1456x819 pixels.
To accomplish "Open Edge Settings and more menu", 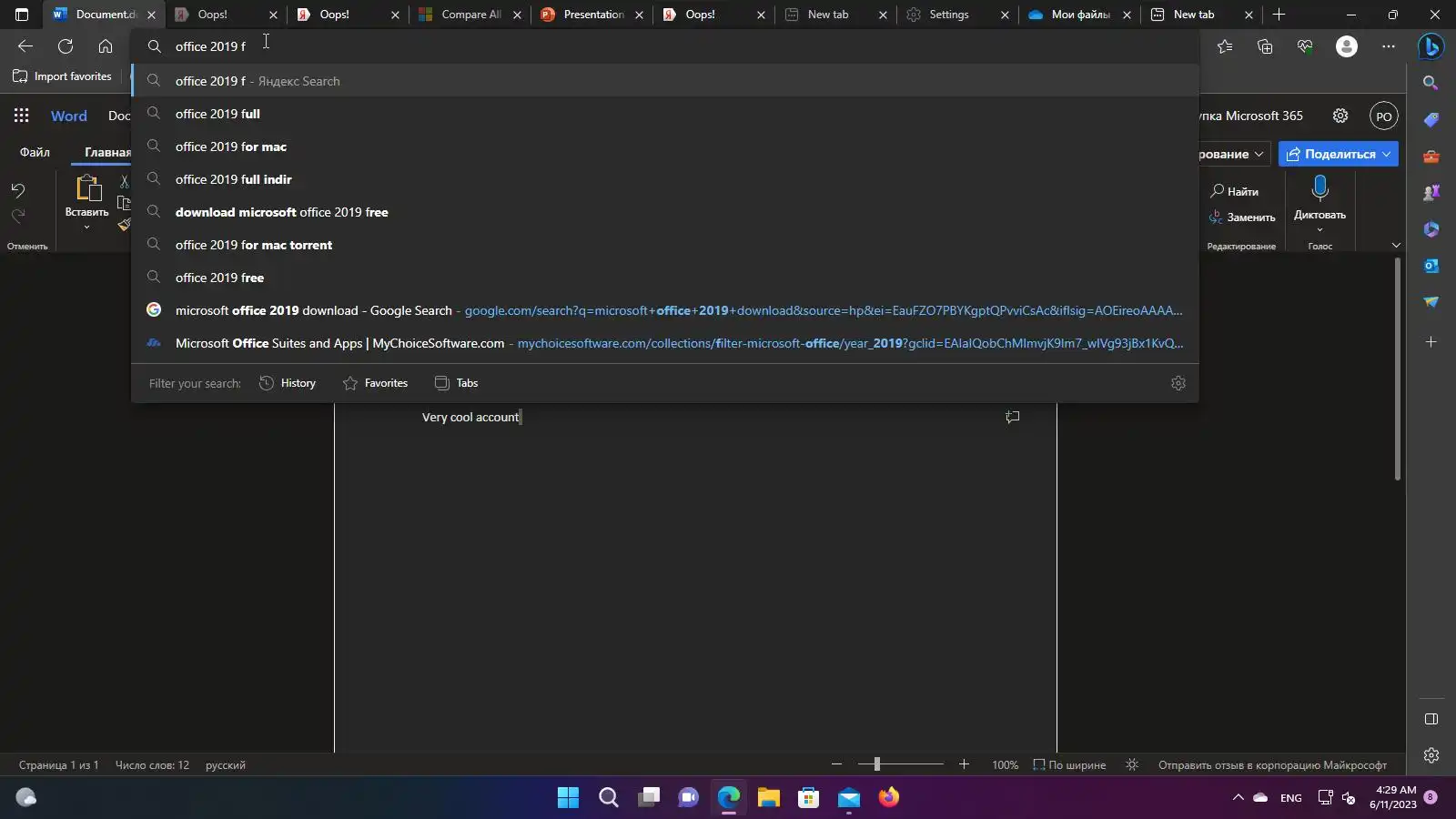I will [1388, 46].
